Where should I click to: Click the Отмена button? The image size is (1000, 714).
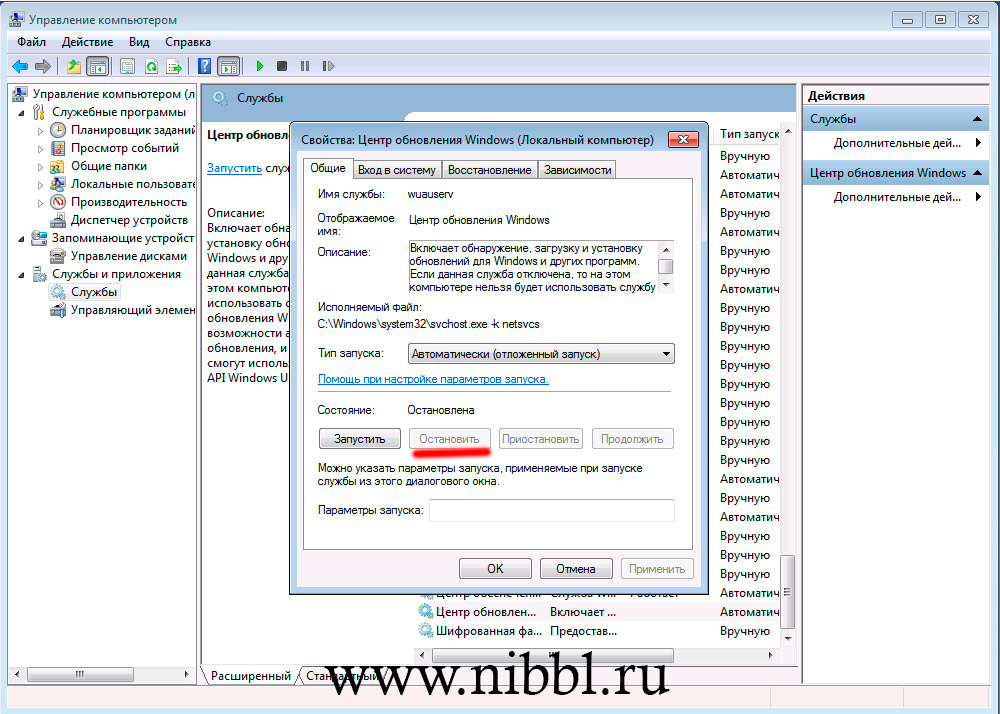576,569
